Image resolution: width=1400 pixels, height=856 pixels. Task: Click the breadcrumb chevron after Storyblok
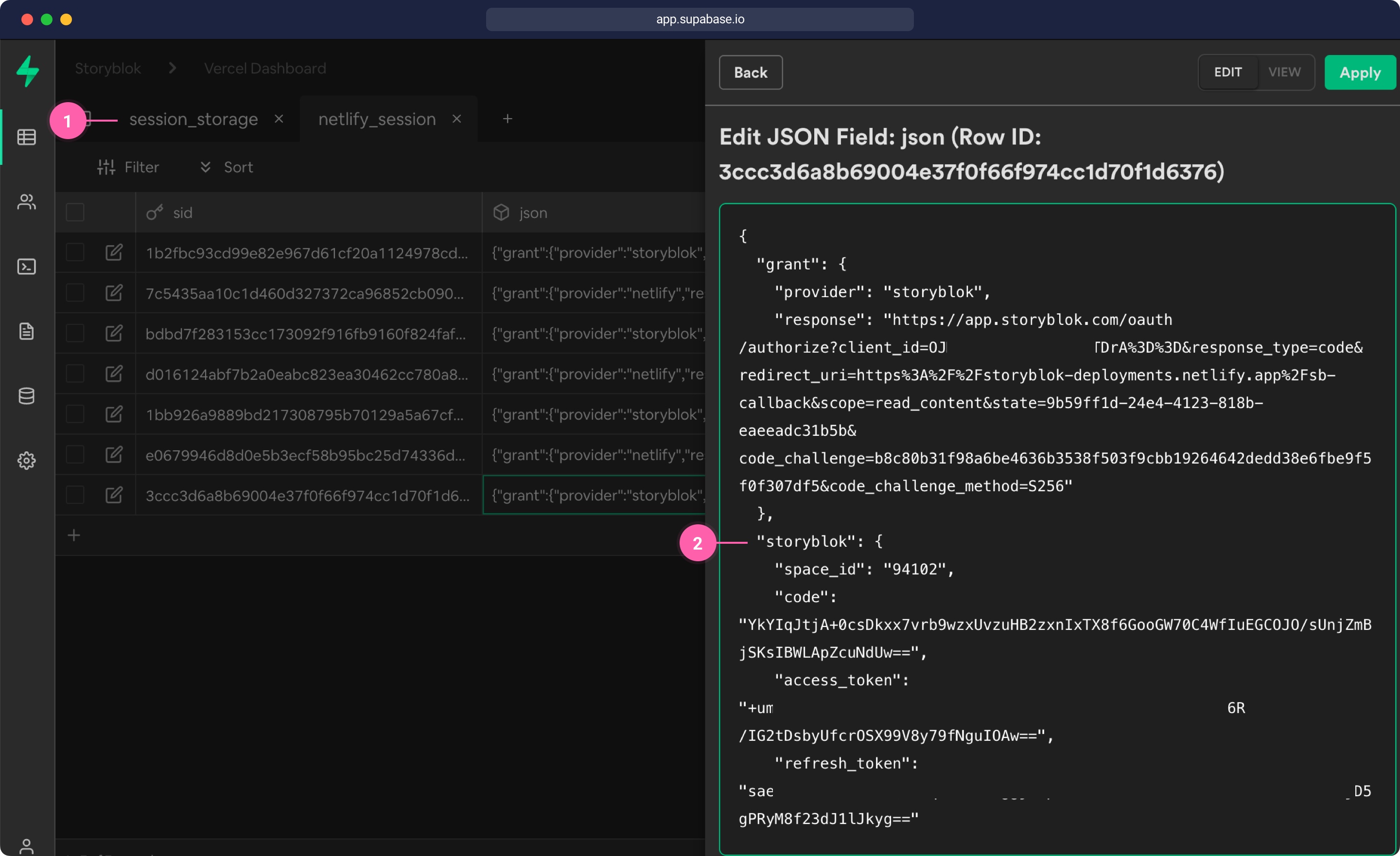pos(172,68)
